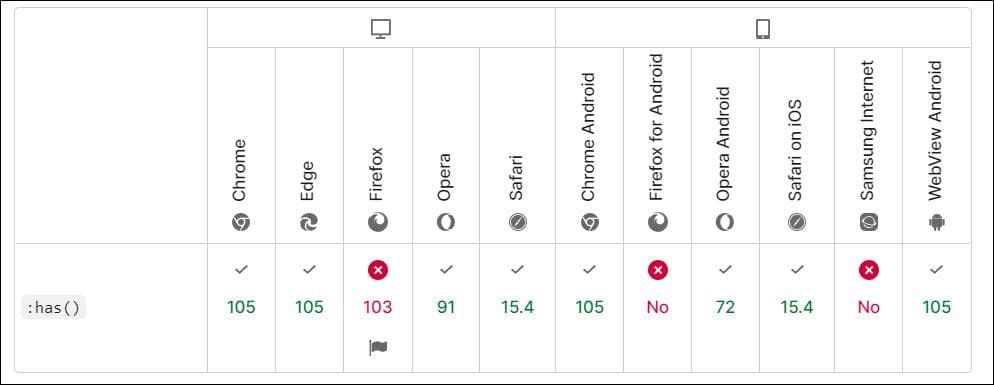Click the Chrome Android logo icon
Screen dimensions: 994x385
pyautogui.click(x=590, y=222)
